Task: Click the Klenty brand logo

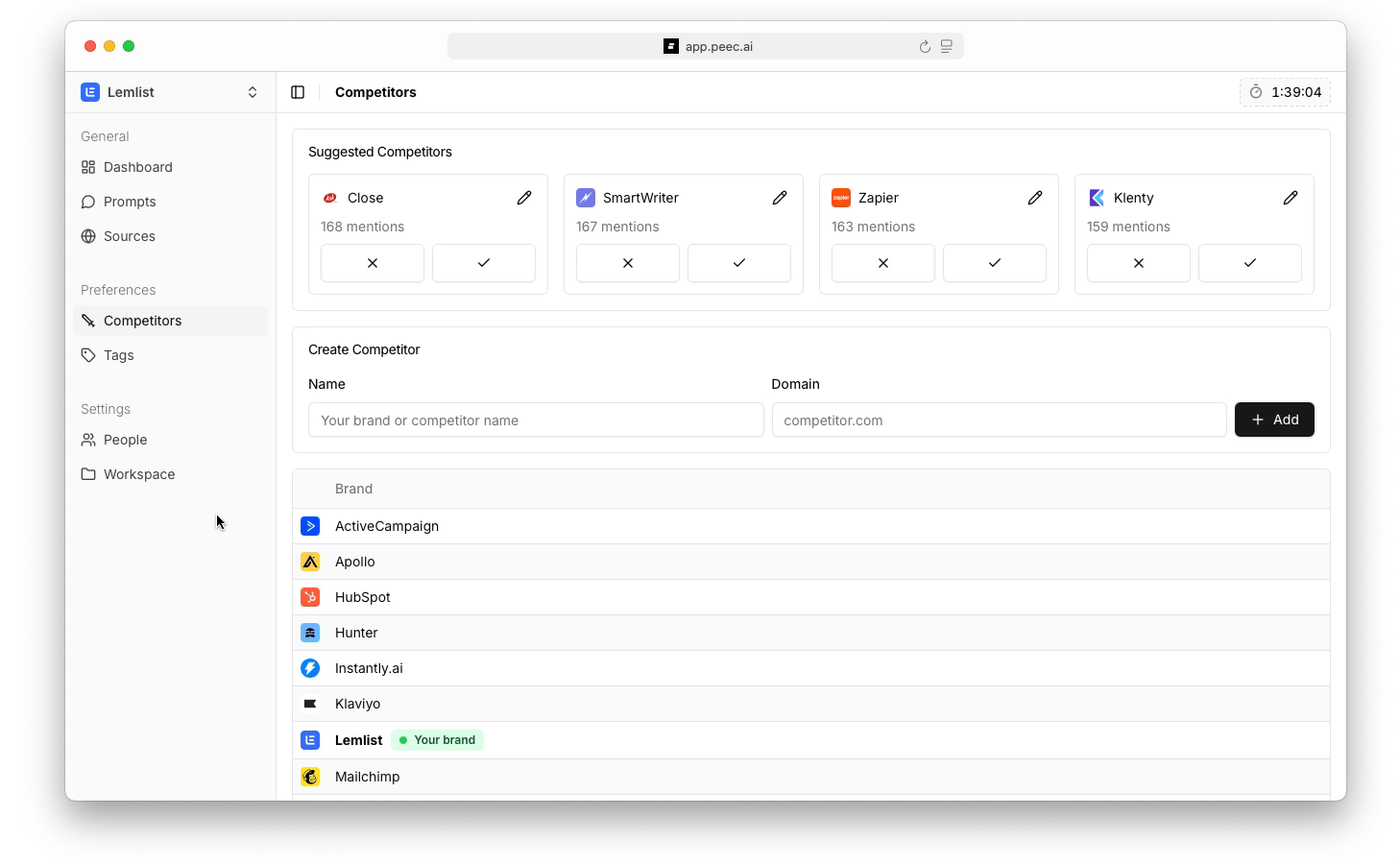Action: click(1097, 198)
